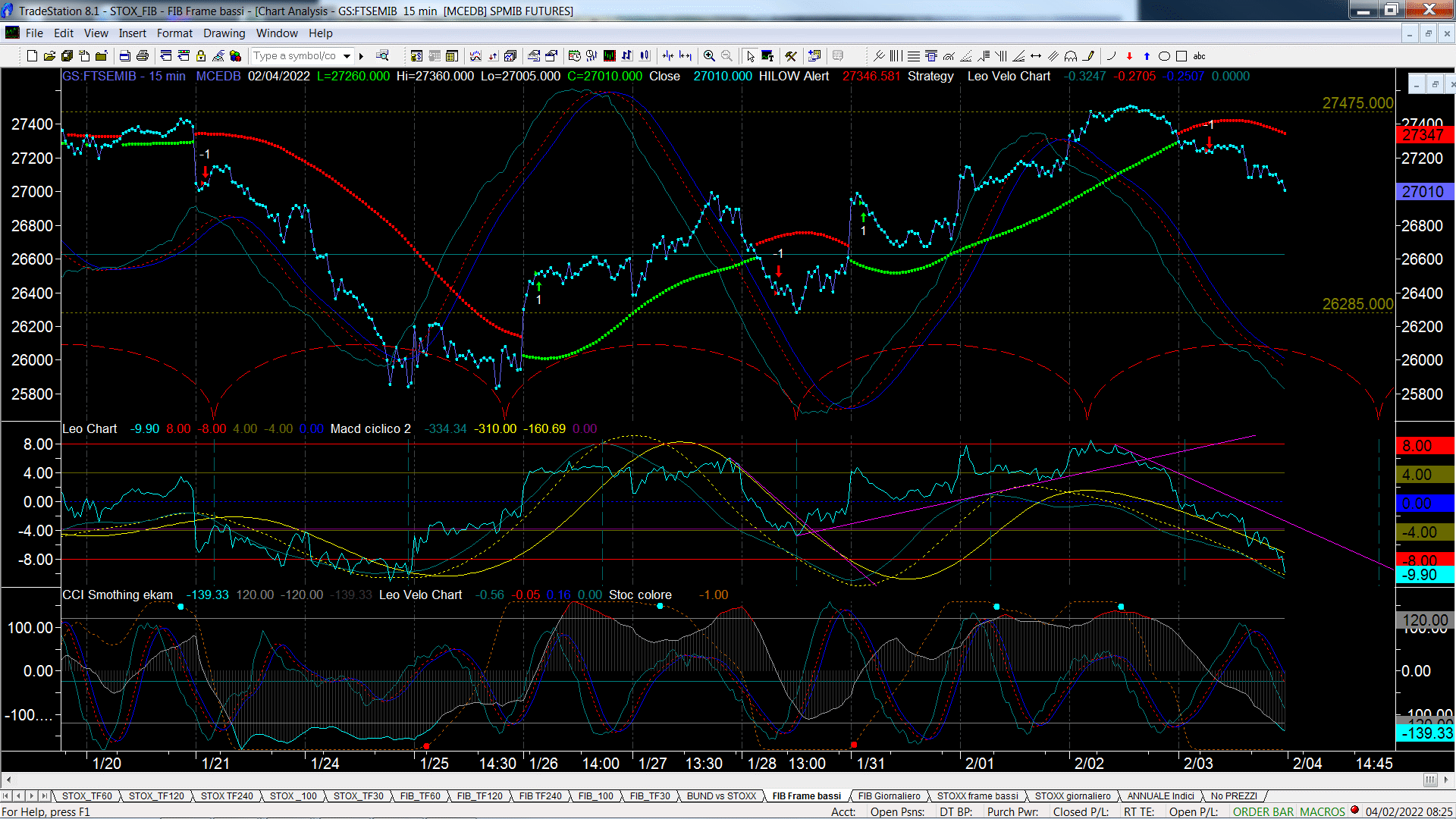The width and height of the screenshot is (1456, 819).
Task: Switch to the No PREZZI tab
Action: (1234, 796)
